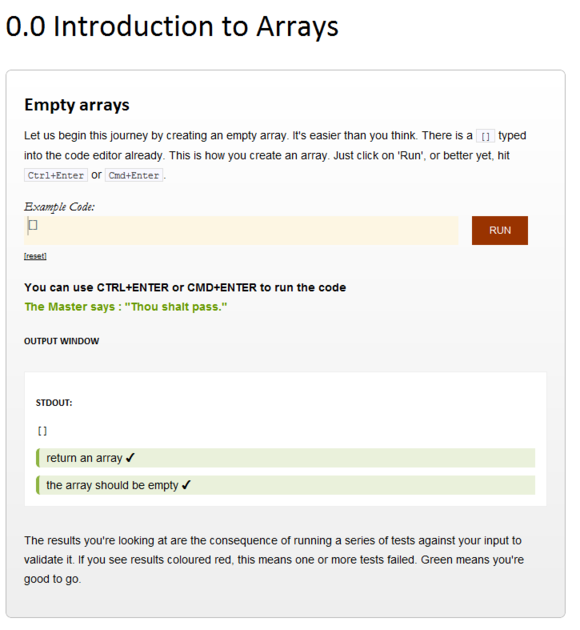
Task: Click the Ctrl+Enter key hint
Action: tap(56, 175)
